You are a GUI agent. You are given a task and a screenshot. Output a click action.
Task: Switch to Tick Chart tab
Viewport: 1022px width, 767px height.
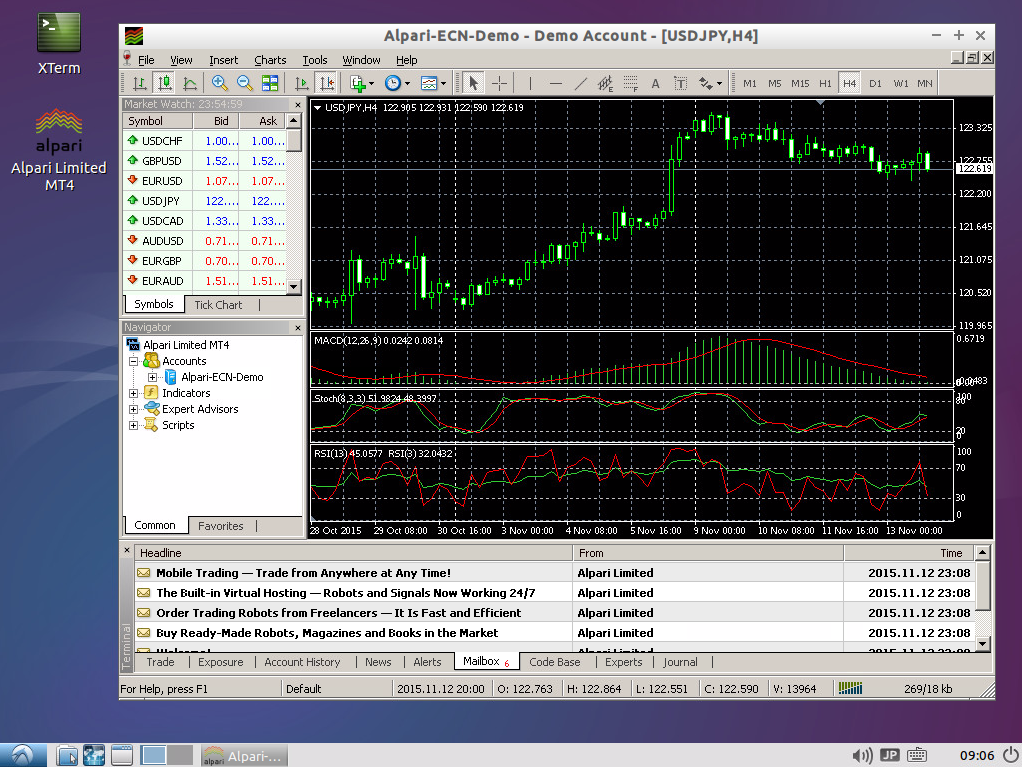click(218, 305)
